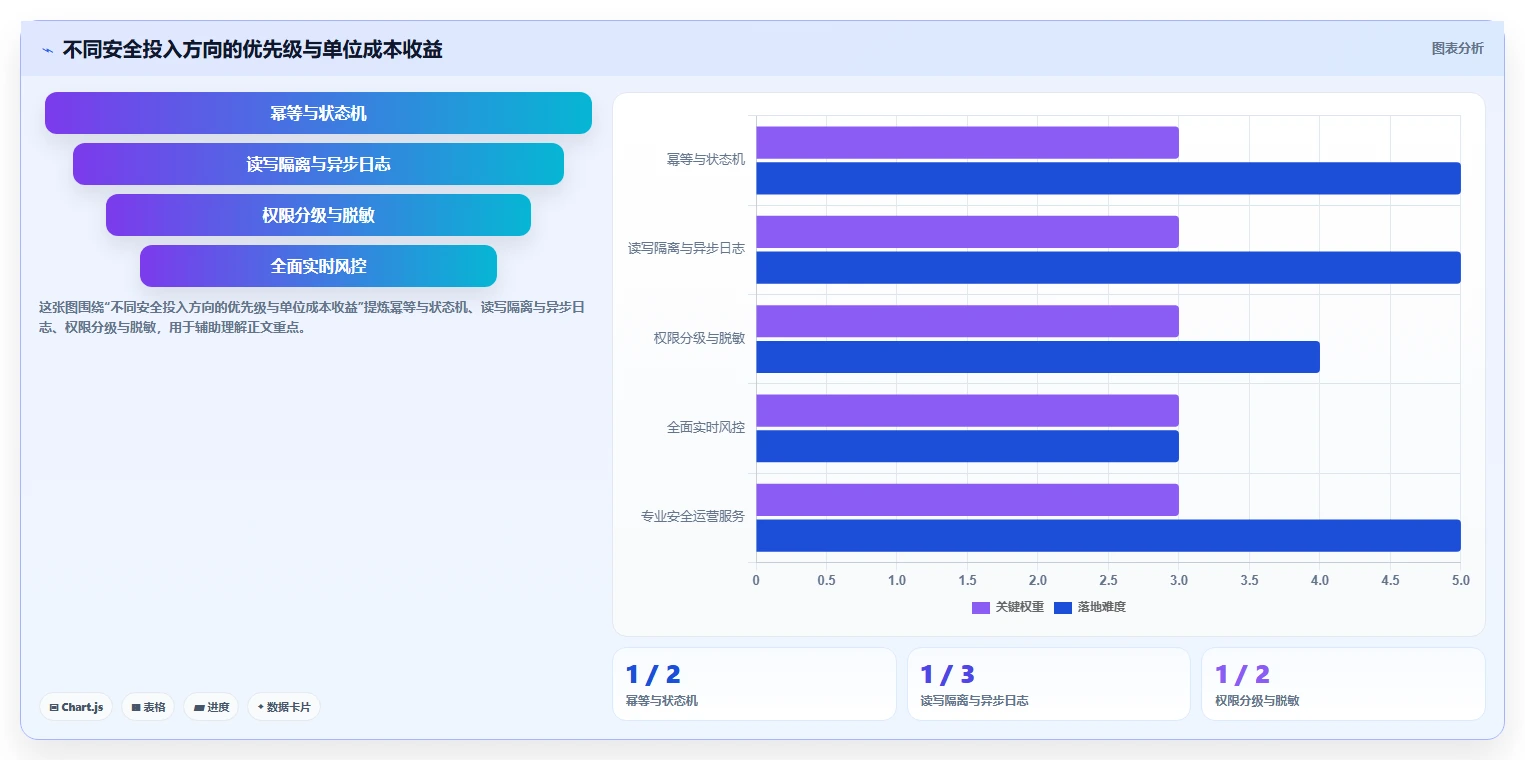The image size is (1525, 760).
Task: Toggle the 落地难度 legend swatch
Action: [1063, 608]
